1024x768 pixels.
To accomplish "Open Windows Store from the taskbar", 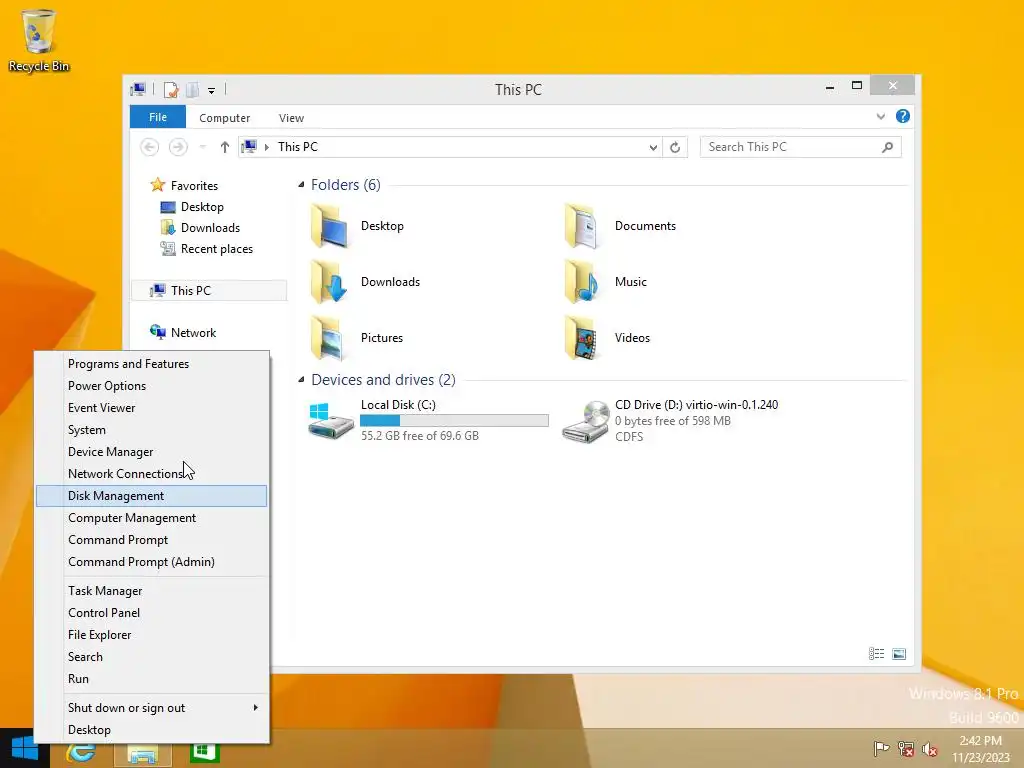I will point(204,751).
